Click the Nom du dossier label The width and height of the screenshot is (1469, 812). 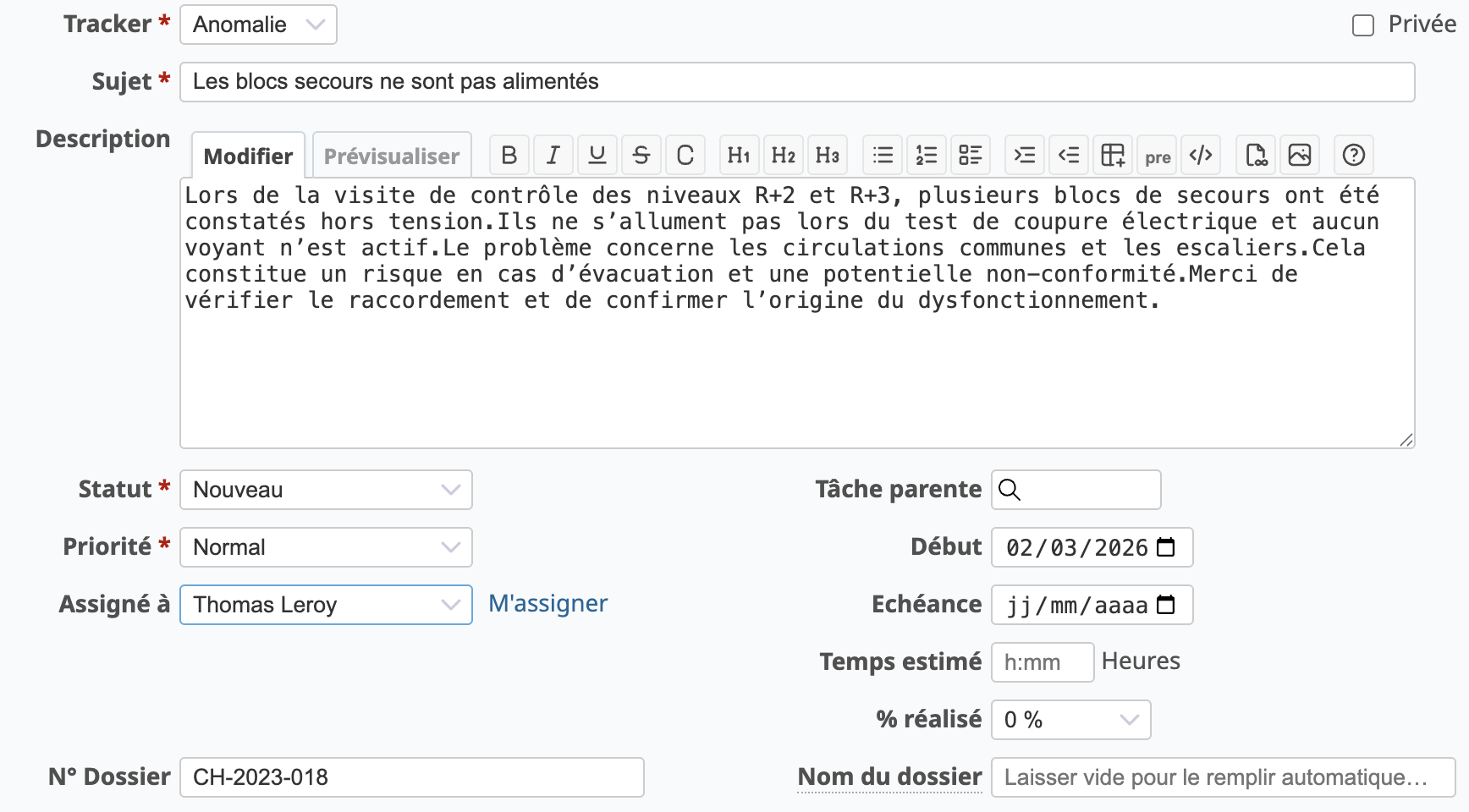[889, 776]
